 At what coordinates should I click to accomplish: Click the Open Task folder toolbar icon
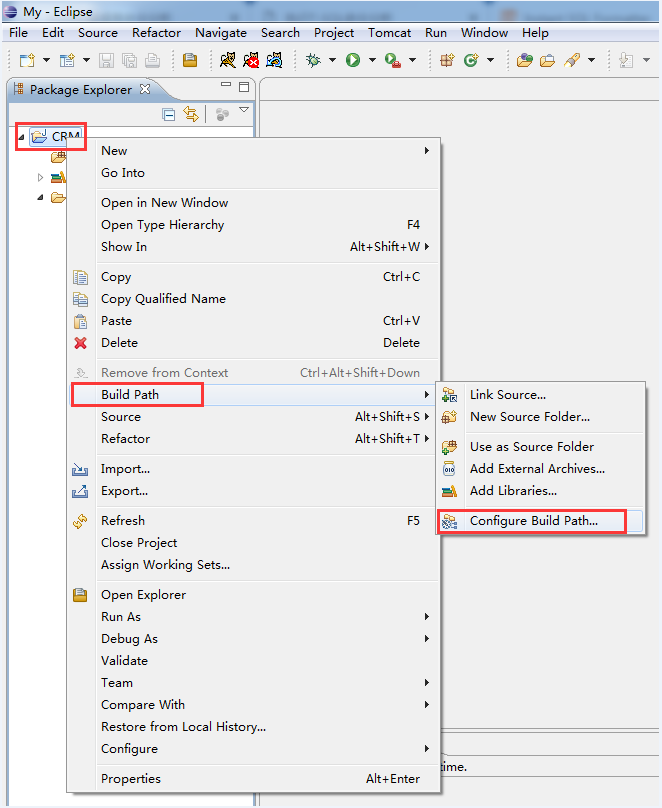point(547,60)
